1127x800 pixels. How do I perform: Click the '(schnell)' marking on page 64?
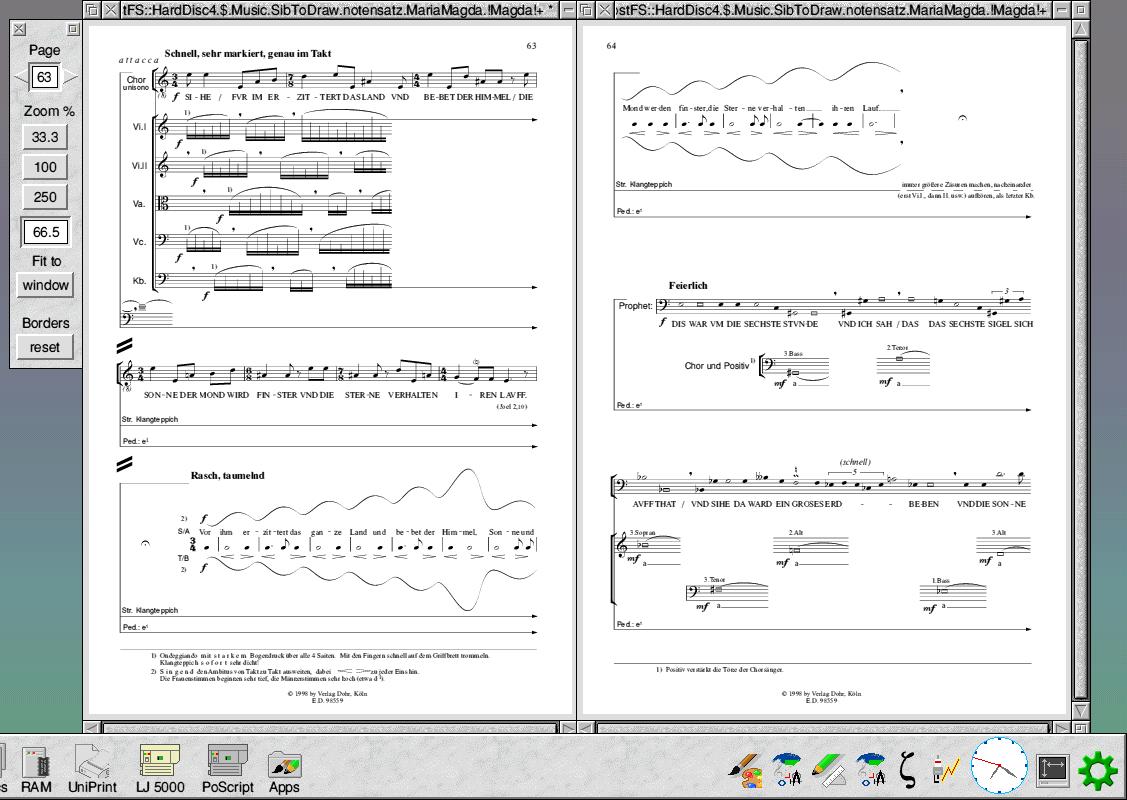pyautogui.click(x=855, y=462)
